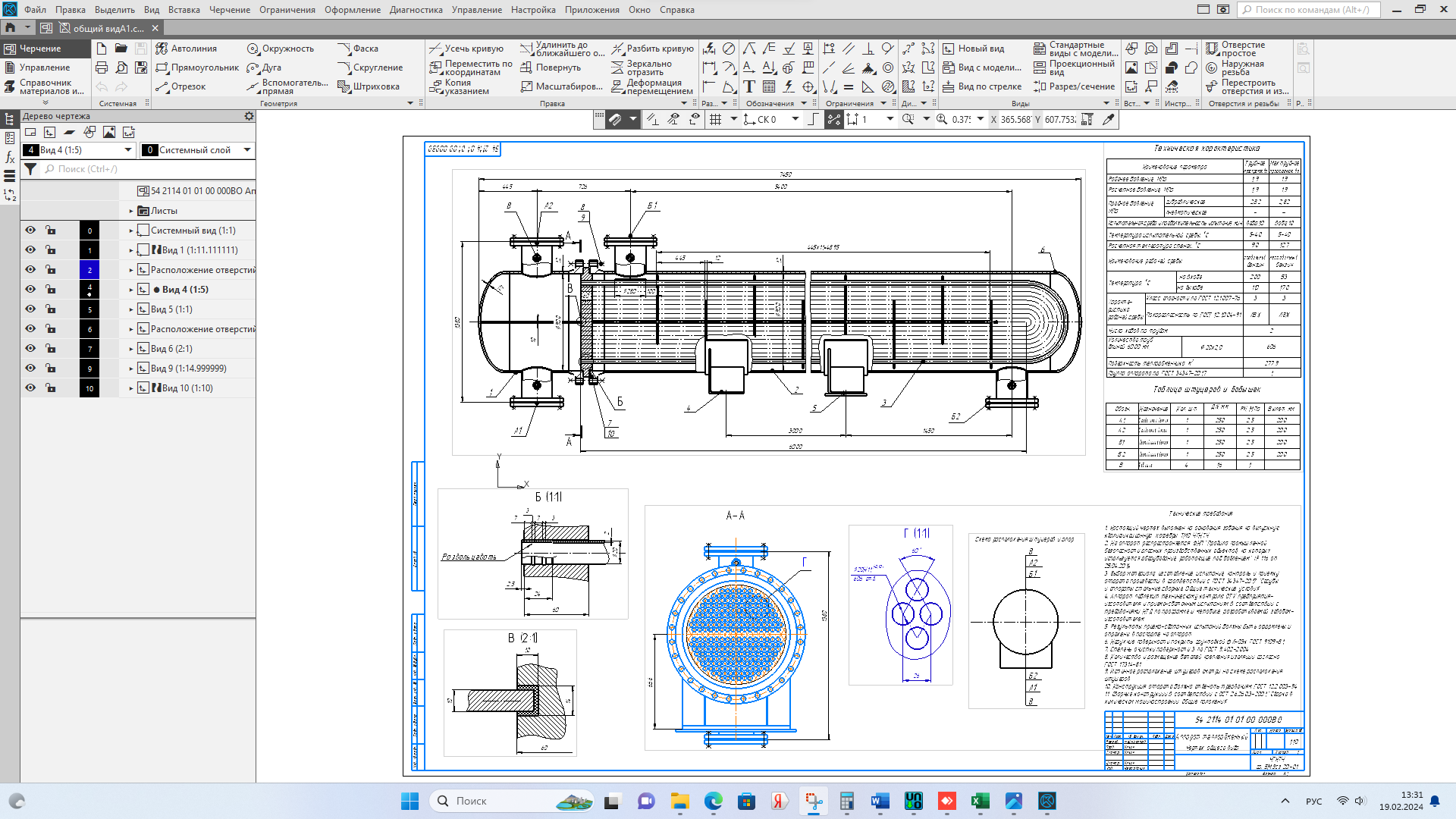The height and width of the screenshot is (819, 1456).
Task: Hide Вид 5 (1:1) with eye icon
Action: point(30,309)
